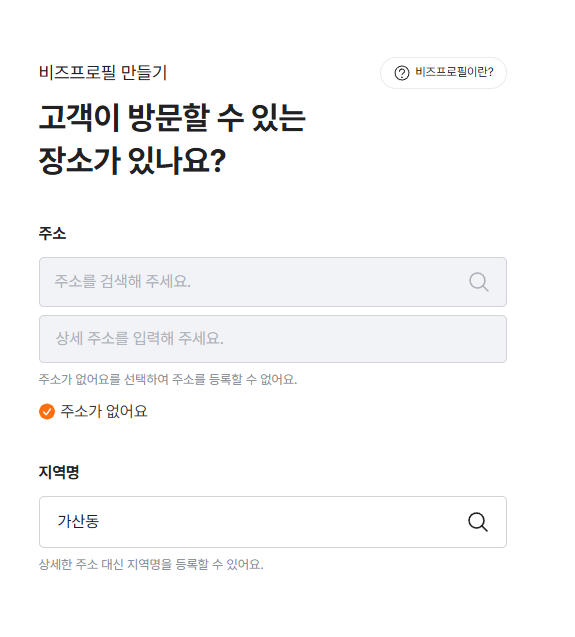Toggle via the 주소가 없어요 label text
The image size is (575, 637).
click(x=104, y=411)
